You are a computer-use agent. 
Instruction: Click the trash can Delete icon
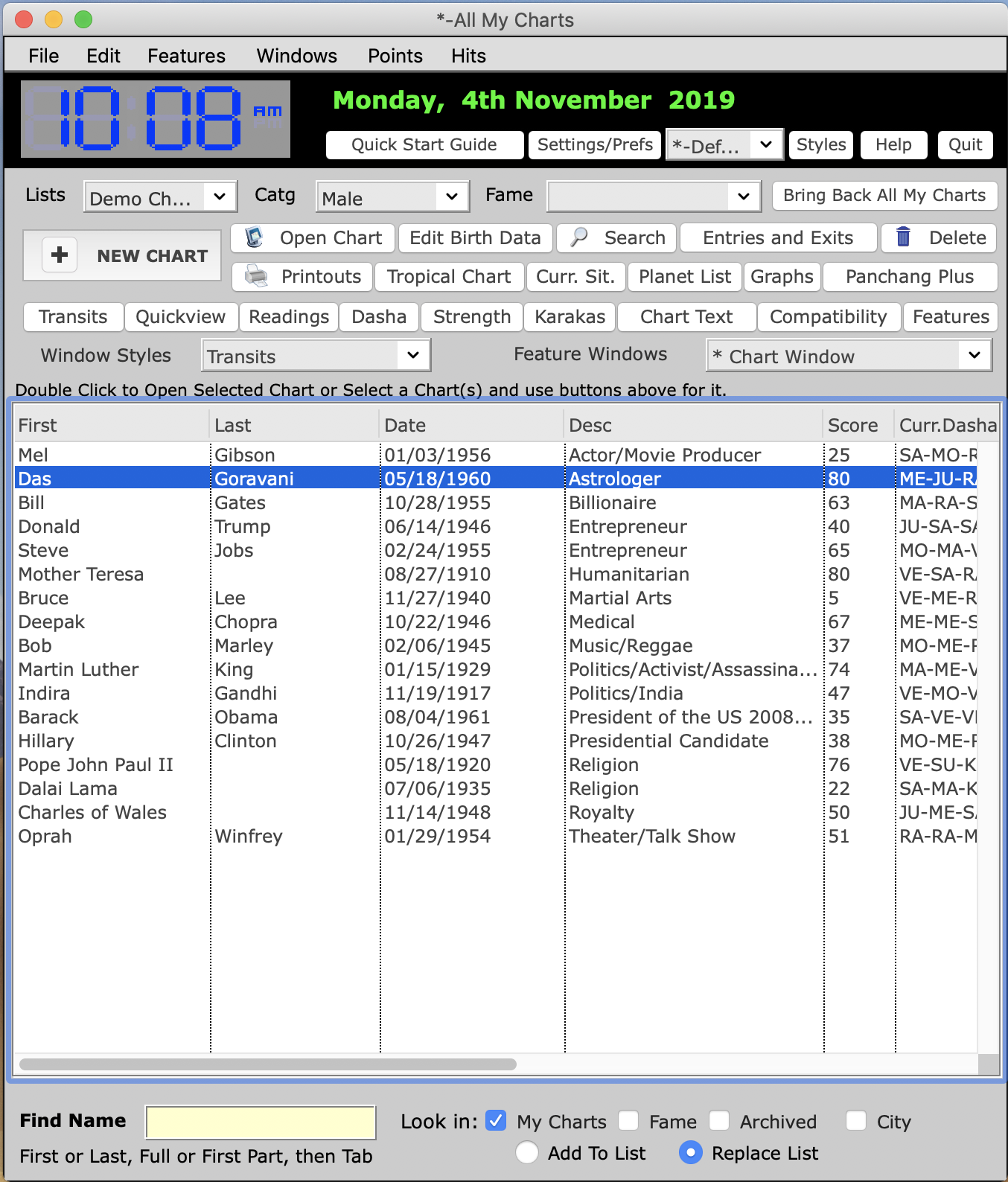click(x=903, y=237)
